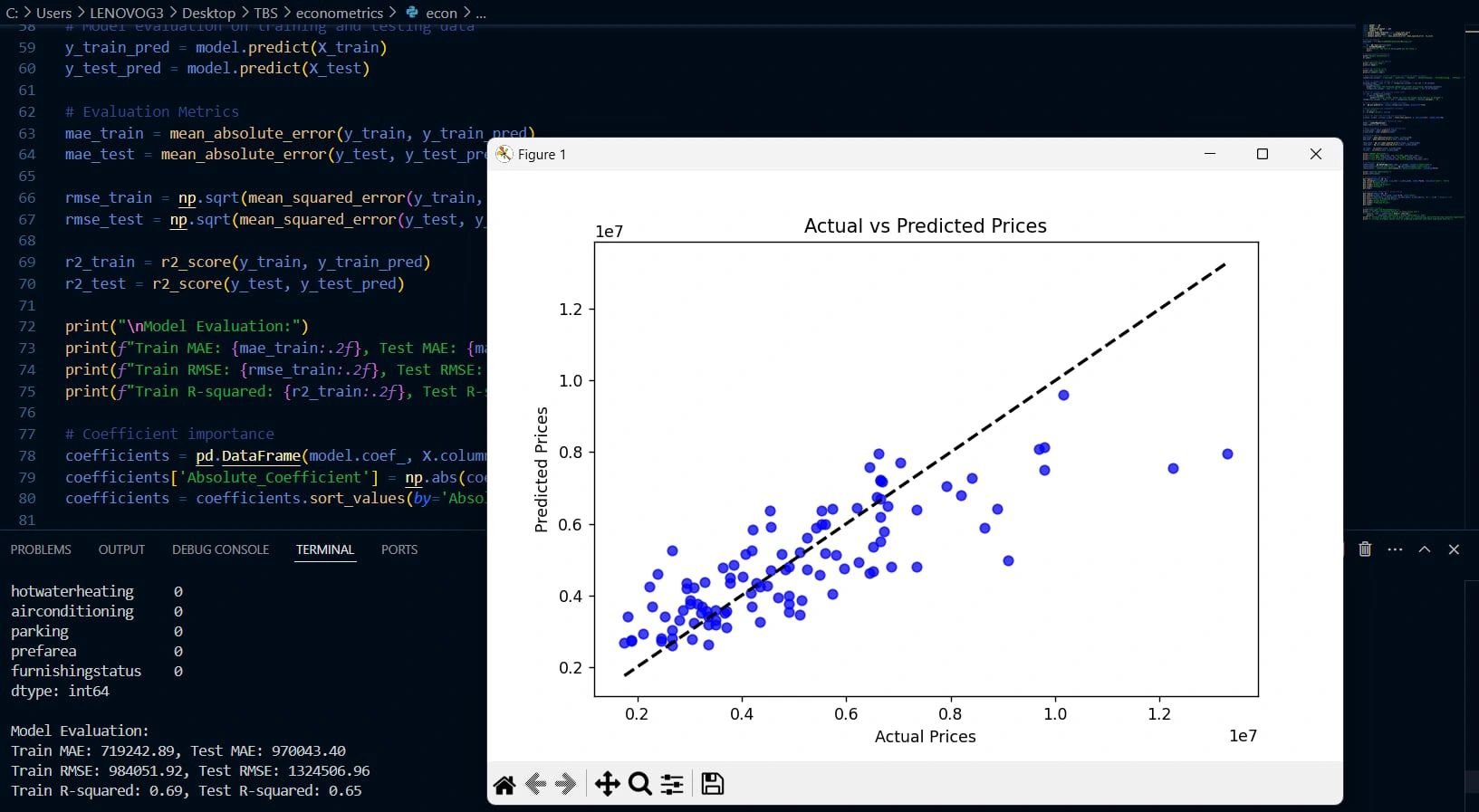The height and width of the screenshot is (812, 1479).
Task: Open terminal panel more actions ellipsis
Action: [x=1395, y=549]
